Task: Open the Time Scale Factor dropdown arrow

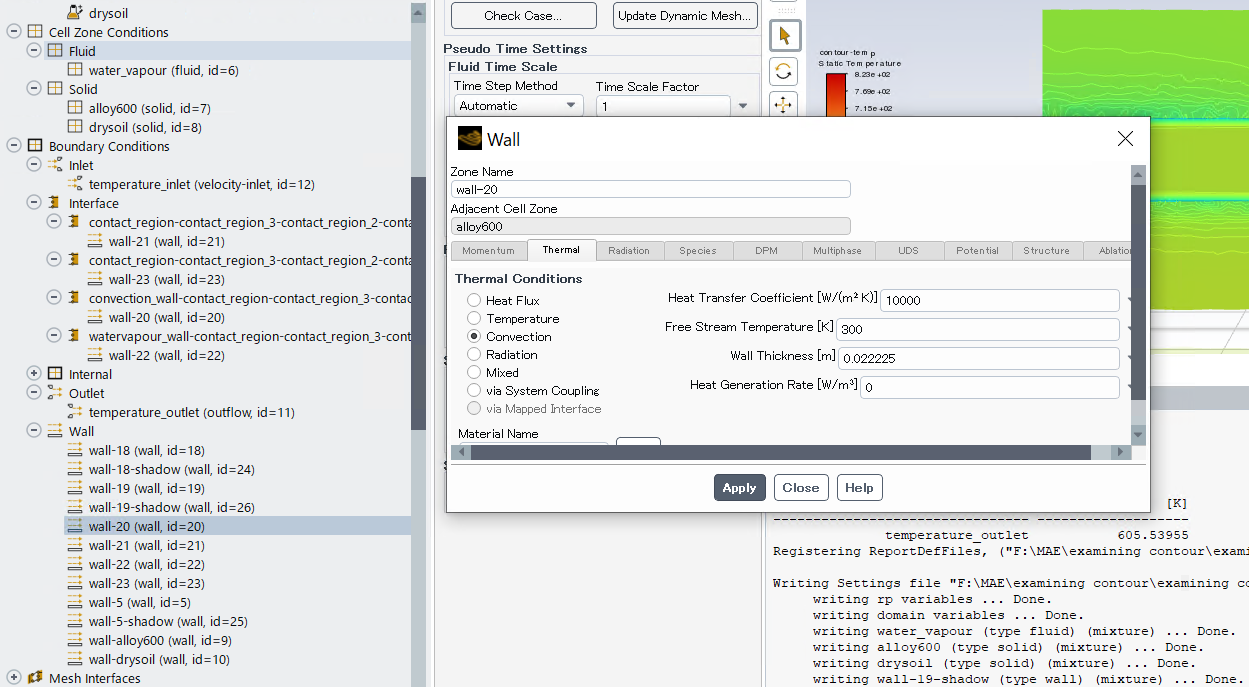Action: [742, 105]
